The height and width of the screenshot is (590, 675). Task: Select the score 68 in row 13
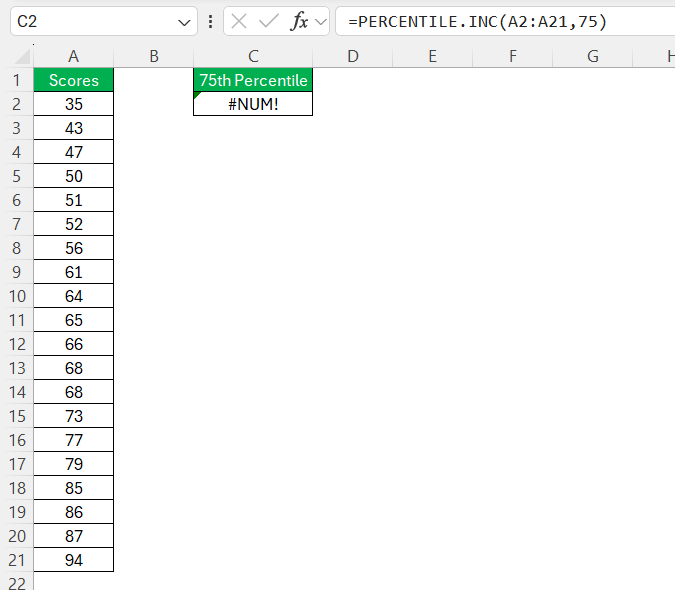pyautogui.click(x=74, y=368)
